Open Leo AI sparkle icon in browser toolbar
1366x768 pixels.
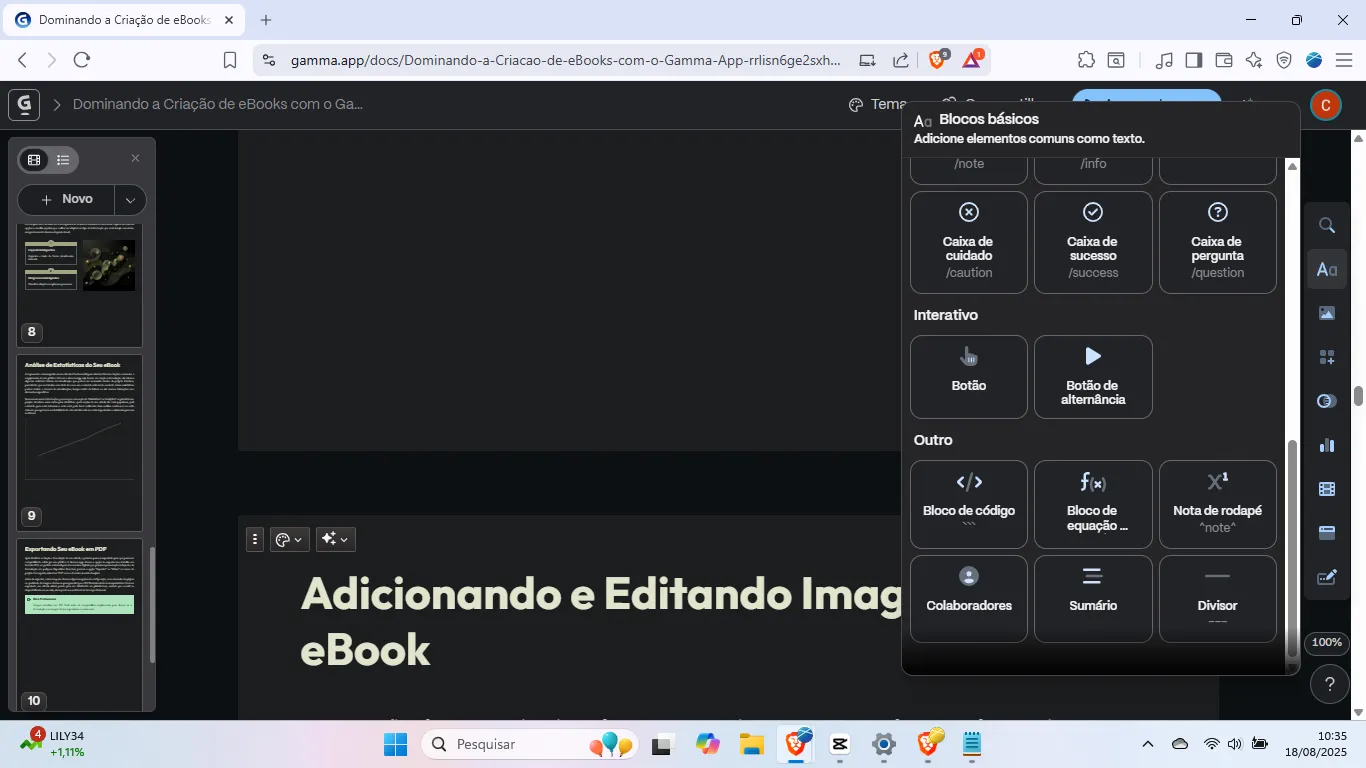point(1254,60)
